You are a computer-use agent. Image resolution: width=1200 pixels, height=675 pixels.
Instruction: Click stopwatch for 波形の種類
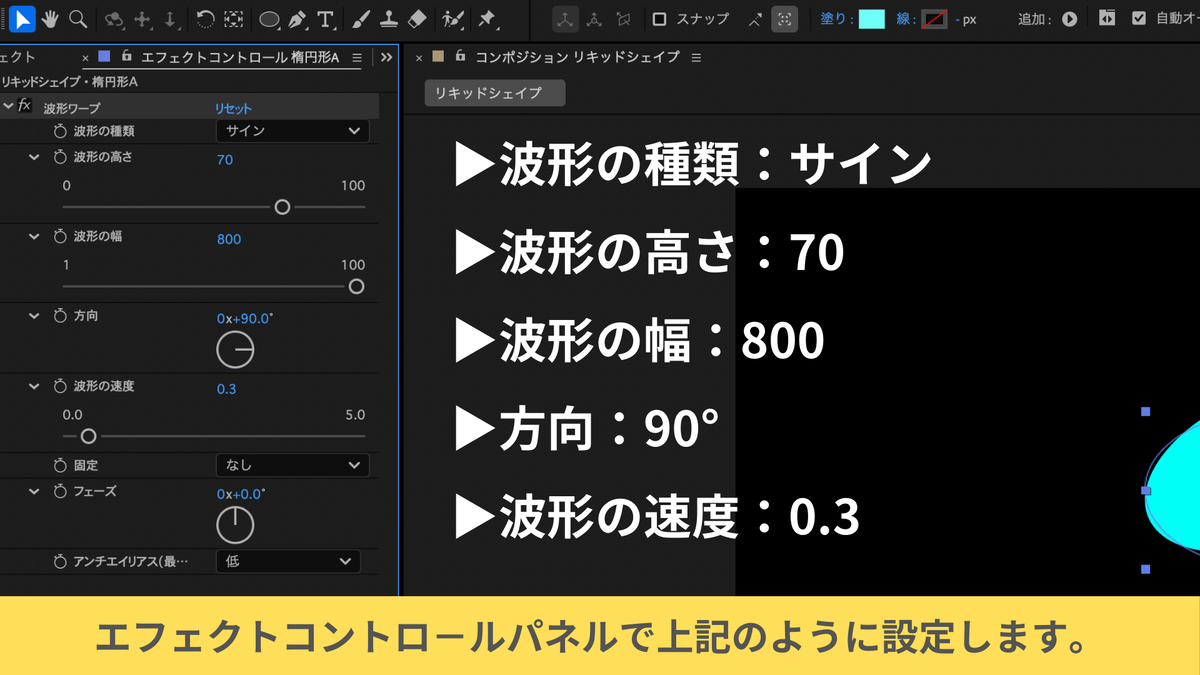pyautogui.click(x=61, y=131)
